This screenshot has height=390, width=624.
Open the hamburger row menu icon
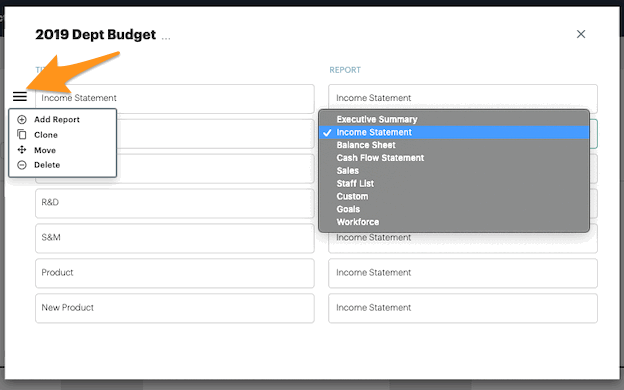(20, 96)
